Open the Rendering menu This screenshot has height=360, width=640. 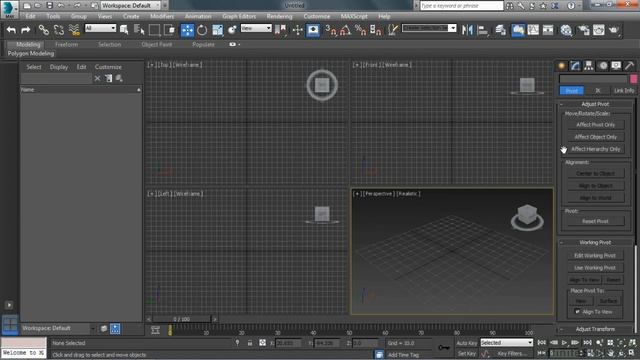click(x=280, y=16)
